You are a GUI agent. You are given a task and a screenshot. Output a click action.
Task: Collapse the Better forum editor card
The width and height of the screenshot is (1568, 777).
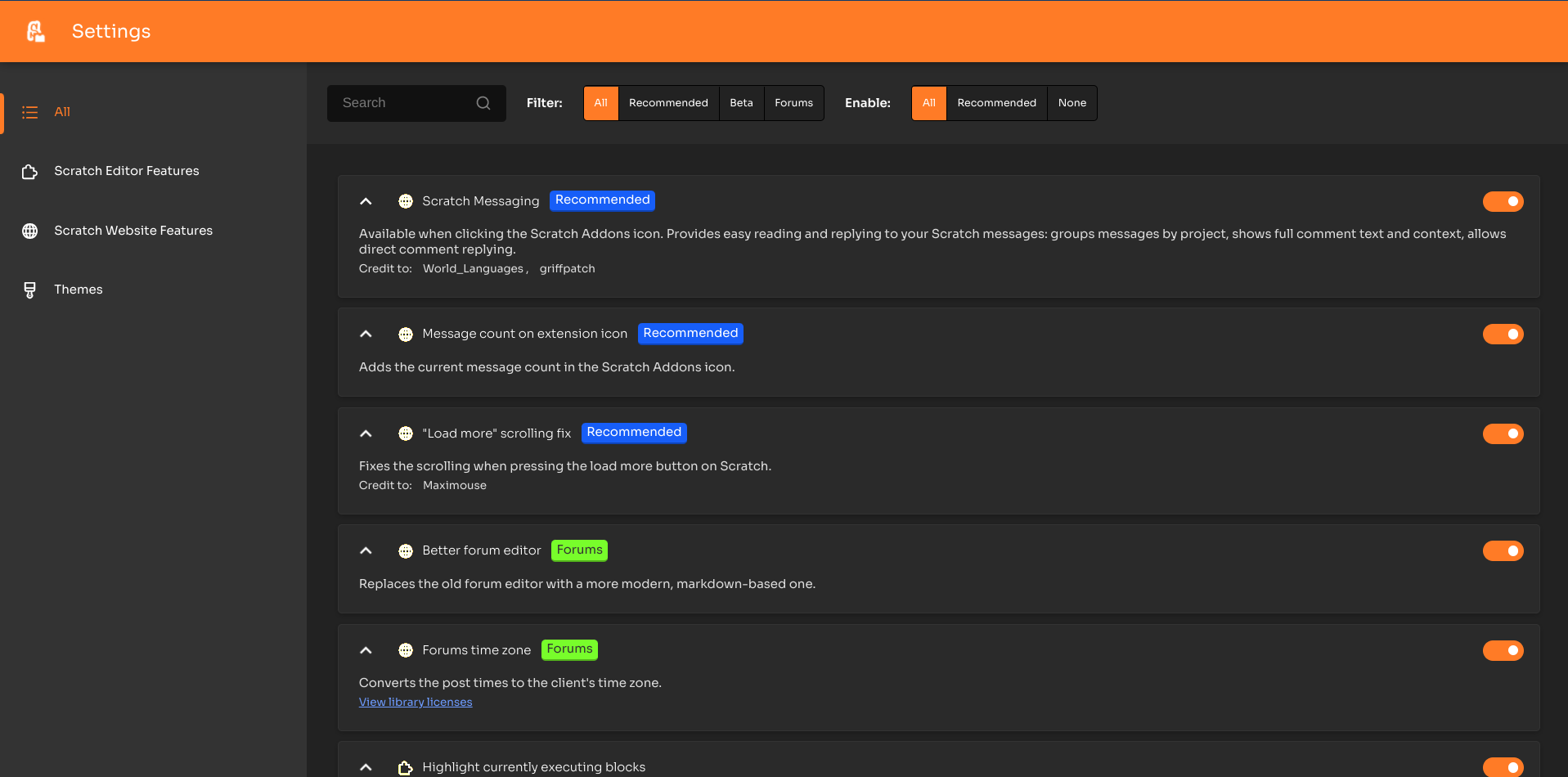coord(366,550)
